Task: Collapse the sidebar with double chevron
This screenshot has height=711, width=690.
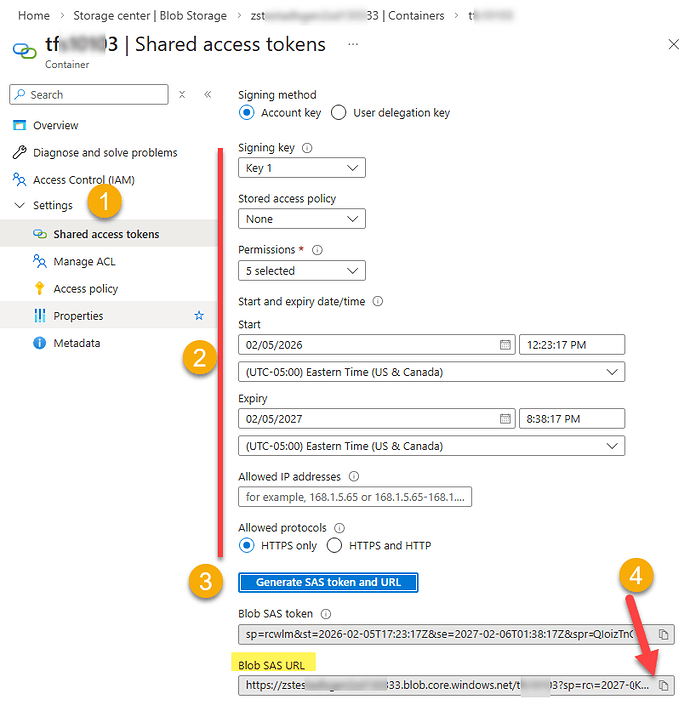Action: (x=208, y=94)
